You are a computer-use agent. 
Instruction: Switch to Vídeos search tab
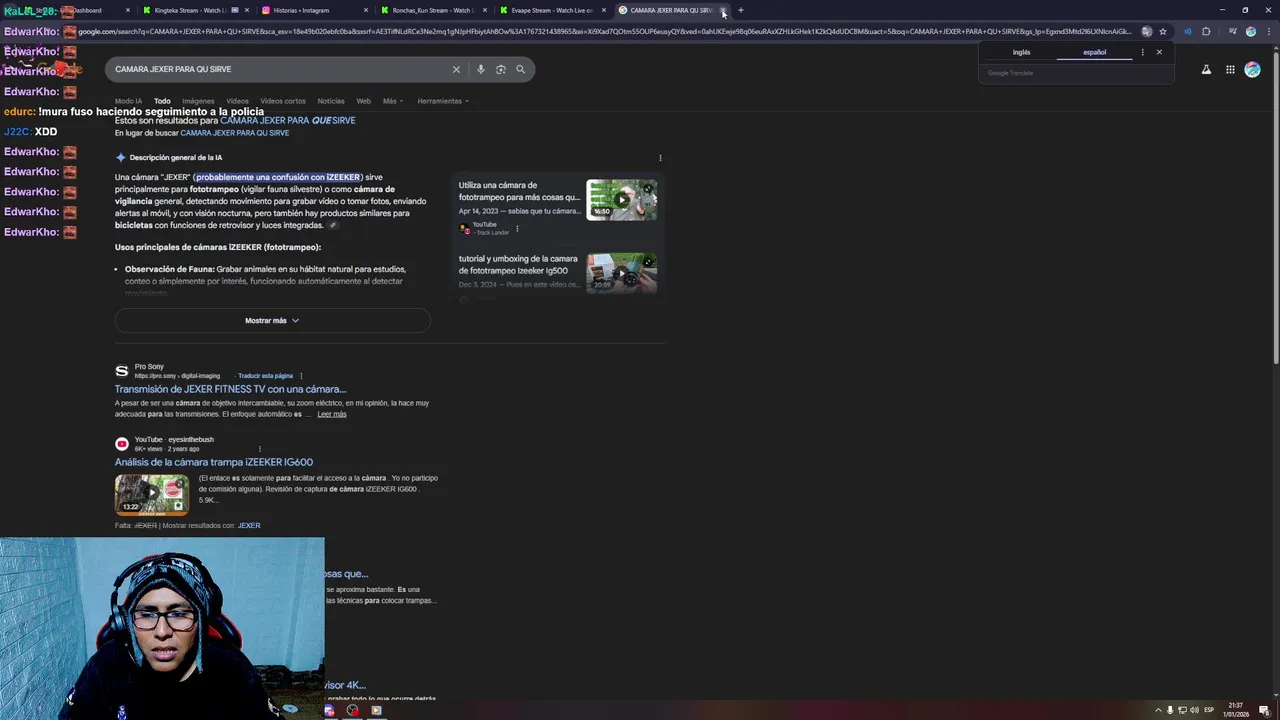click(x=237, y=101)
